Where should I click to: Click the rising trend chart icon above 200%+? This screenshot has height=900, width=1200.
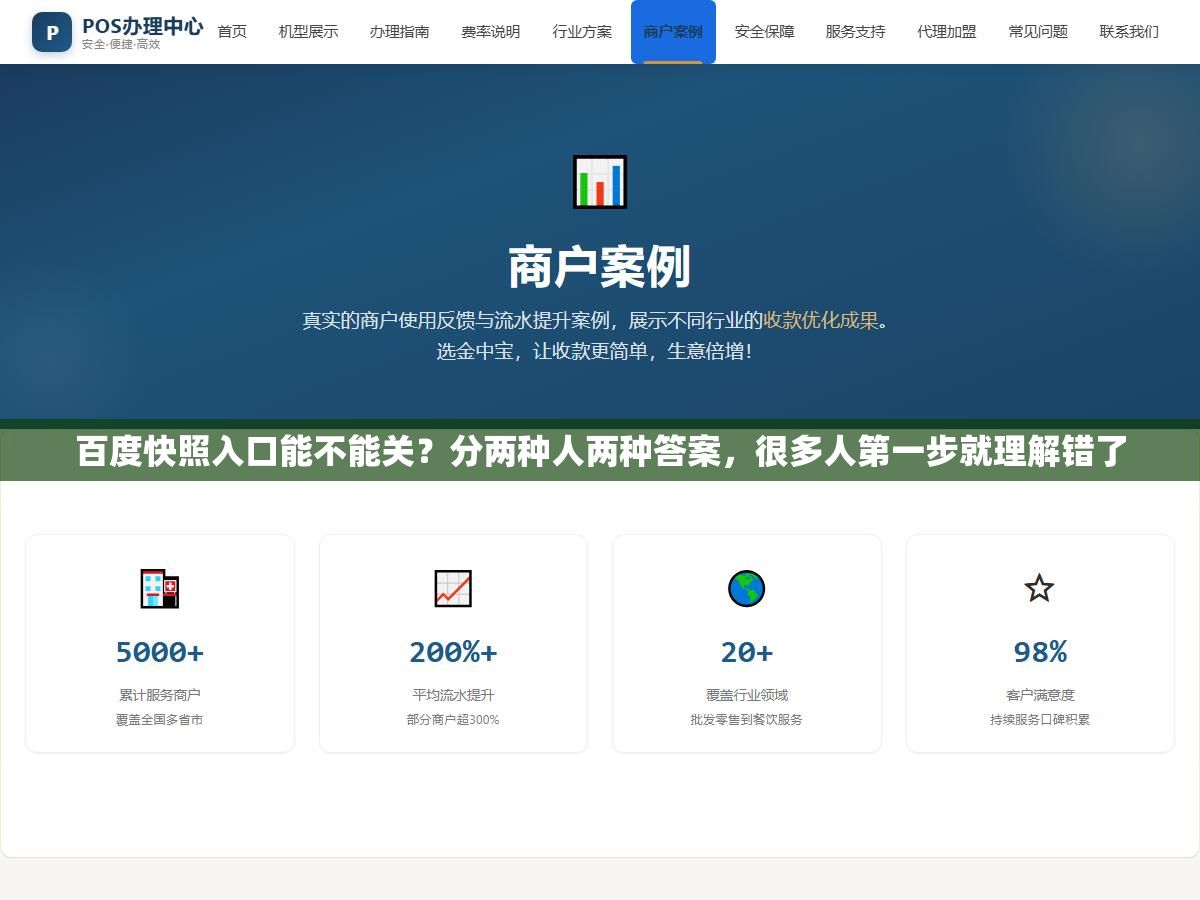[x=453, y=588]
